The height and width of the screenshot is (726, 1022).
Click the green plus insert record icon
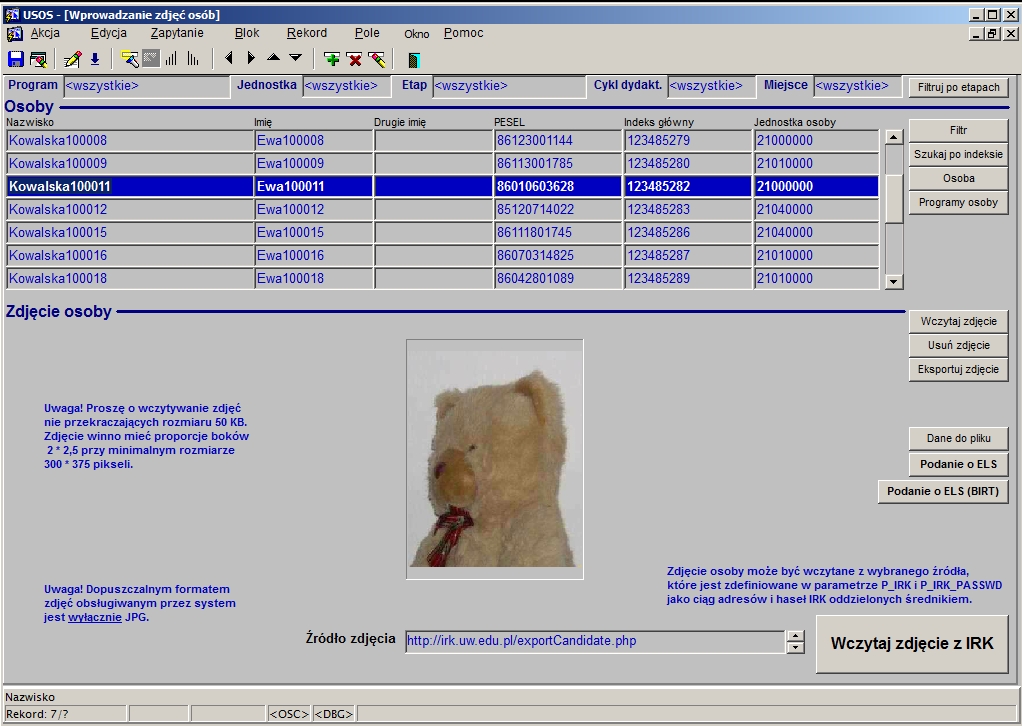point(332,59)
